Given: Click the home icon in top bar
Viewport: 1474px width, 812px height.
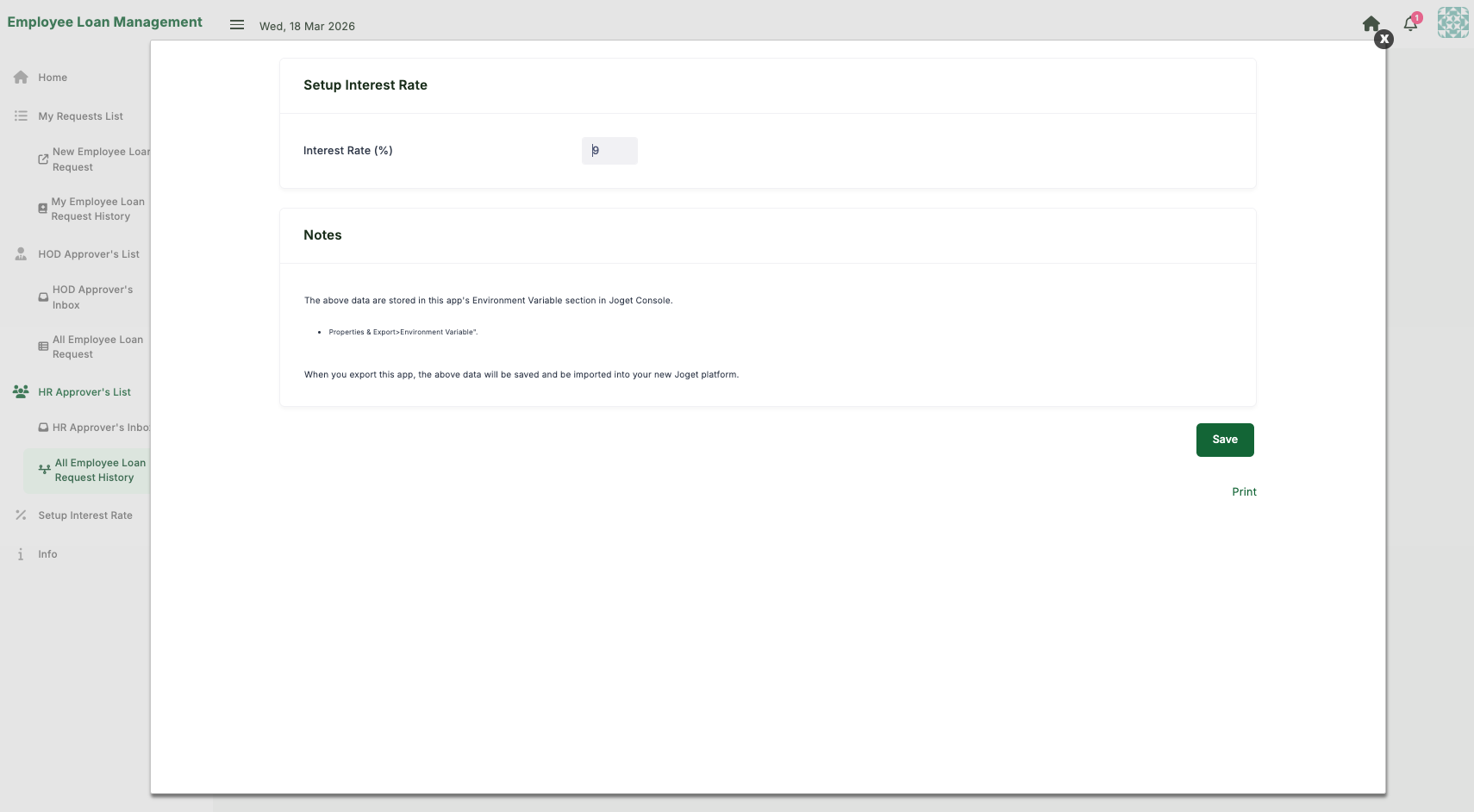Looking at the screenshot, I should pos(1371,24).
